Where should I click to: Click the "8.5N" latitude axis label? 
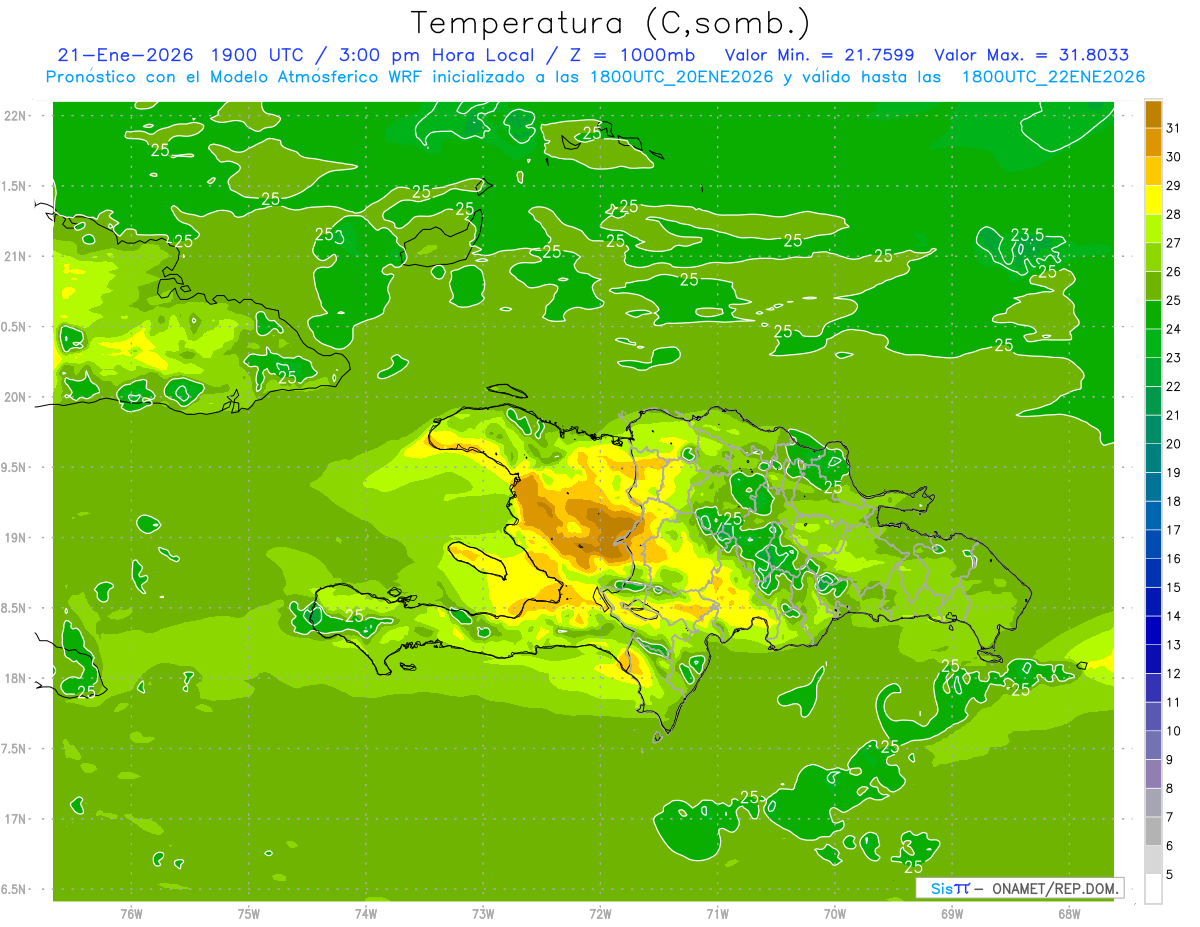14,608
